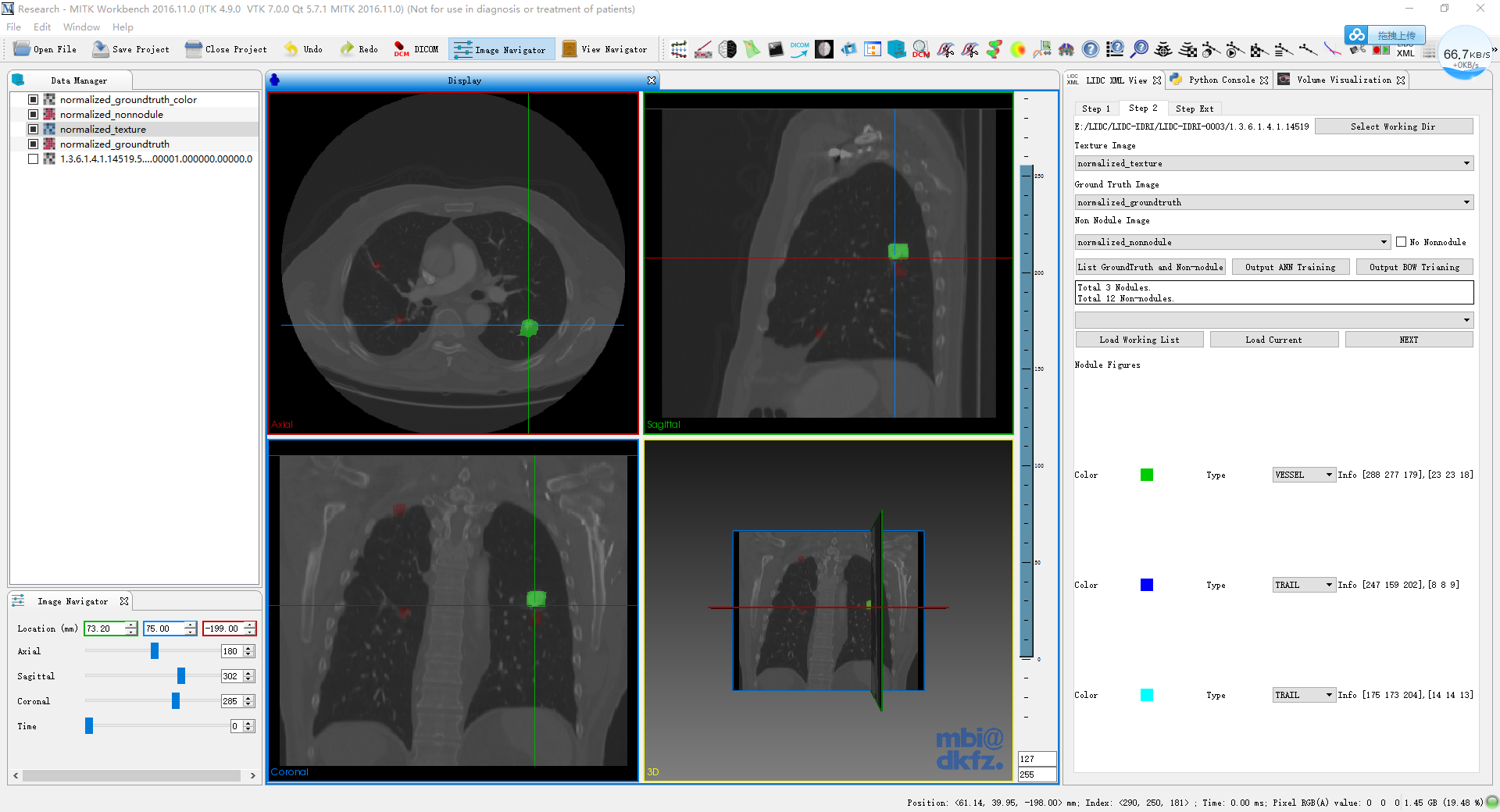
Task: Click the rainbow heat map icon
Action: [1018, 49]
